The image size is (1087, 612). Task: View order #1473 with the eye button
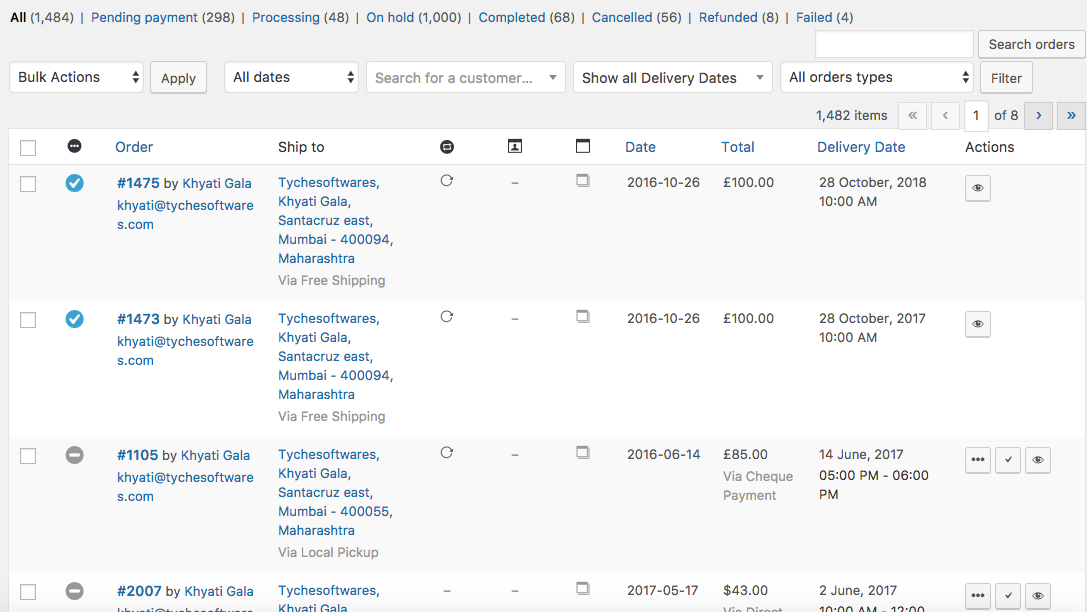[977, 324]
